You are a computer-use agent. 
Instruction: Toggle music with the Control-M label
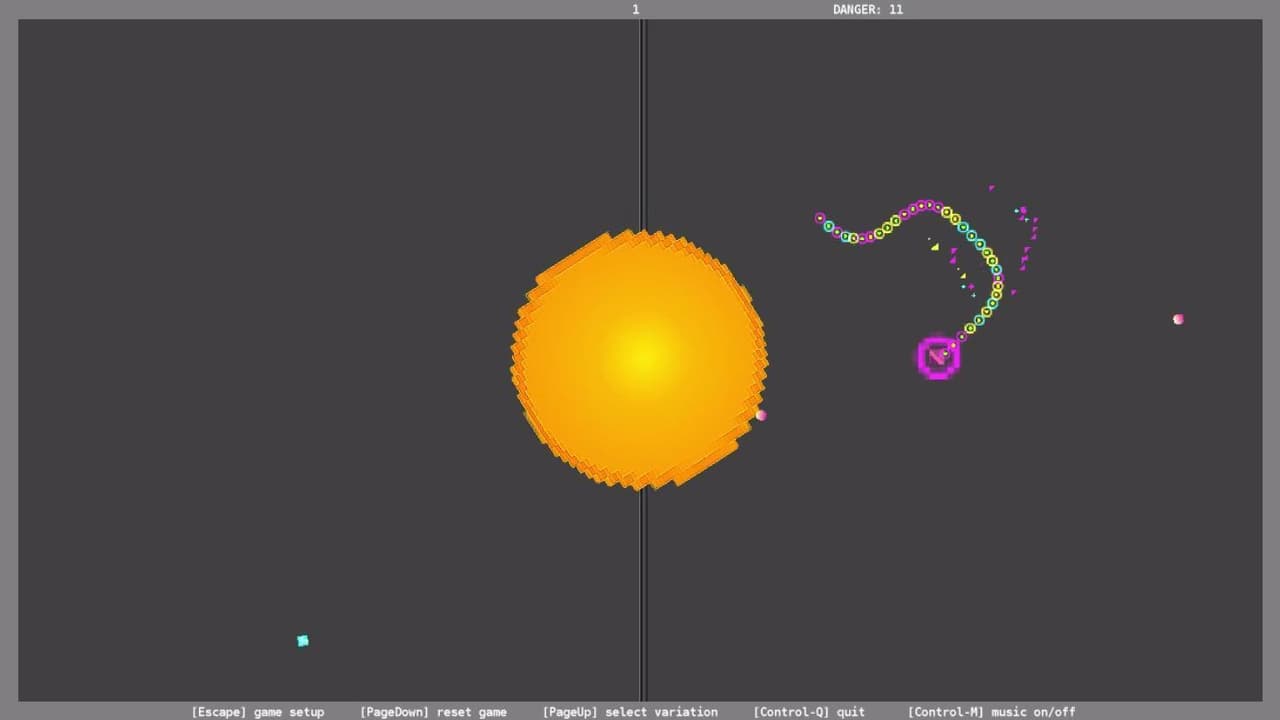[991, 712]
